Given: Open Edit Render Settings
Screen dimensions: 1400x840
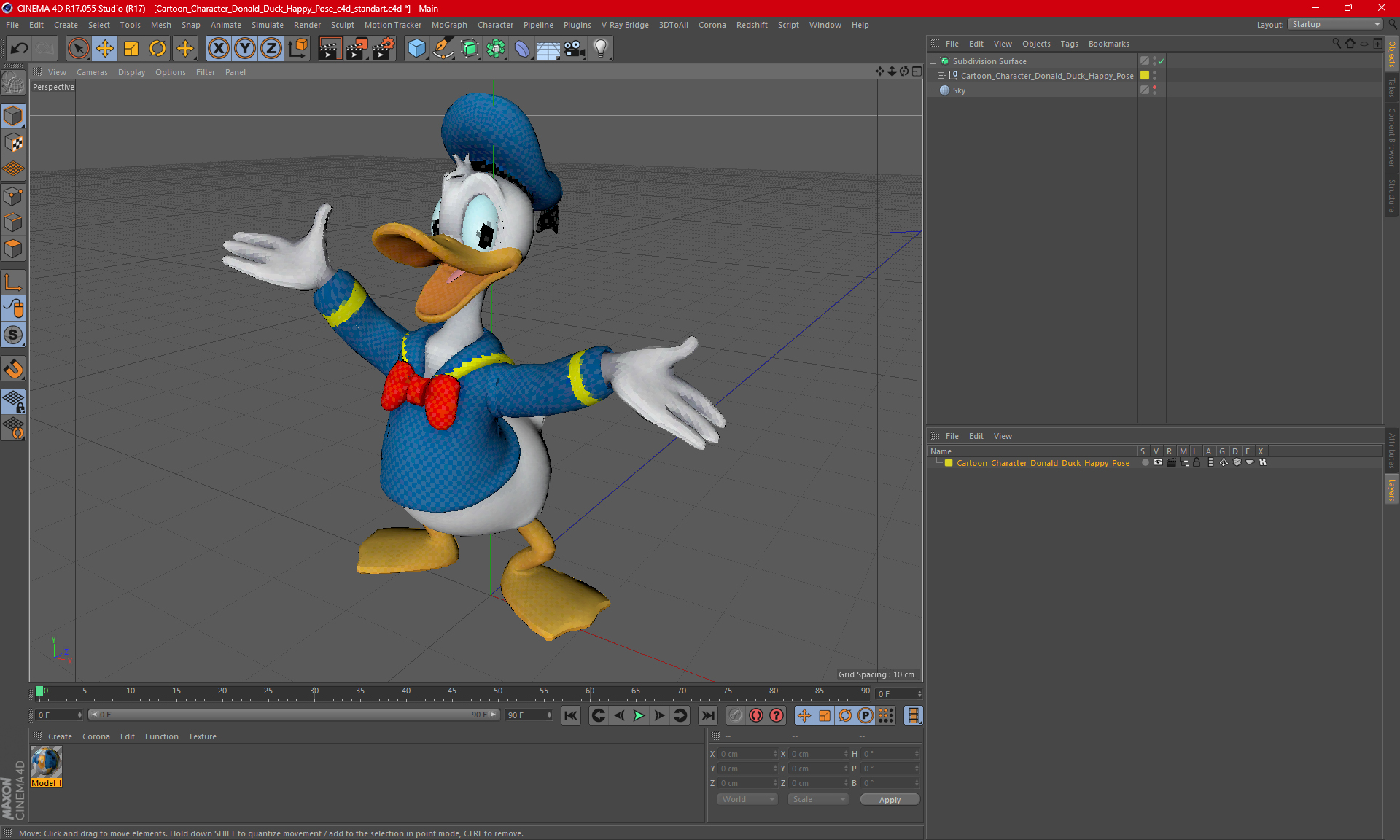Looking at the screenshot, I should (x=384, y=48).
